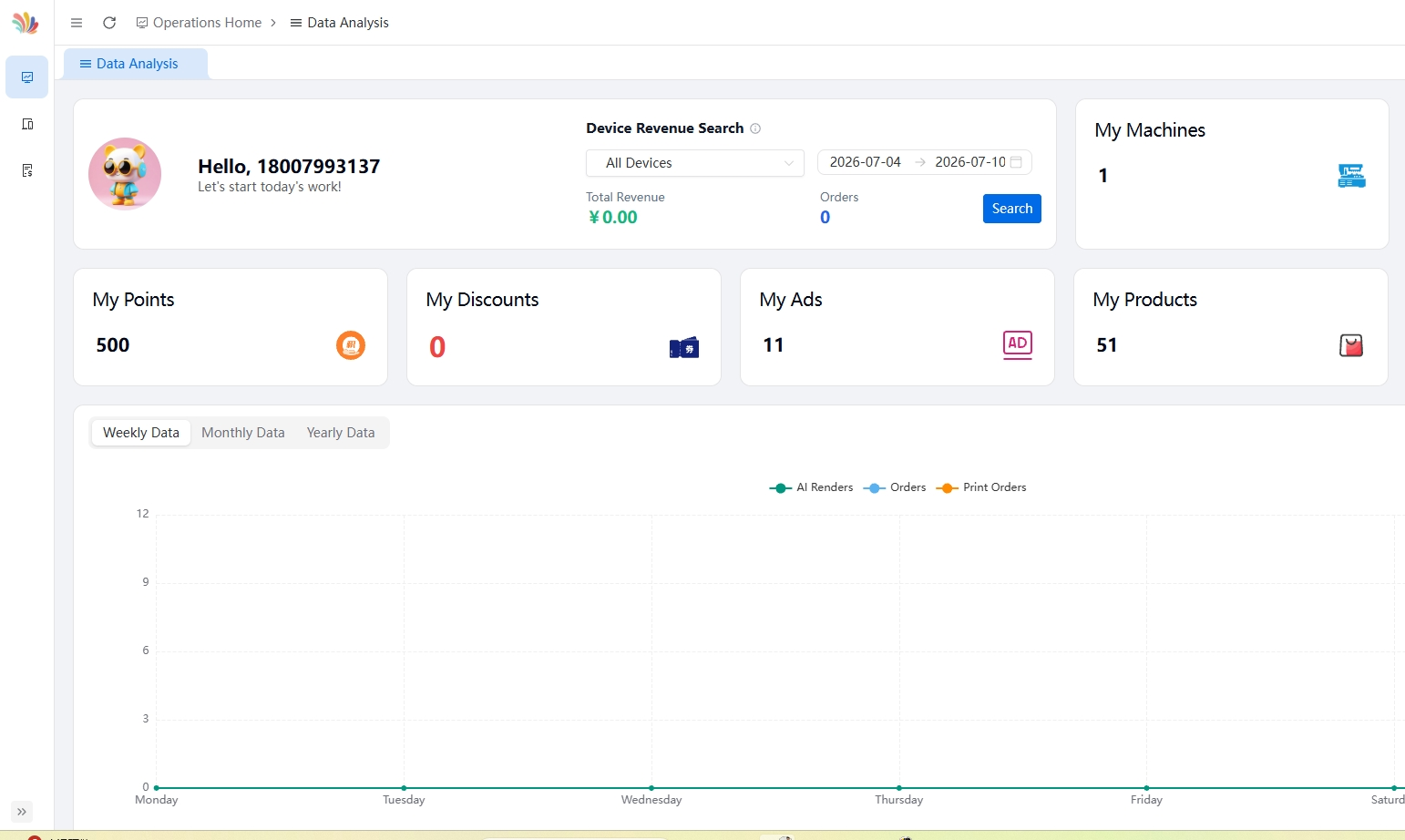The height and width of the screenshot is (840, 1405).
Task: Open the third sidebar orders document icon
Action: pos(27,170)
